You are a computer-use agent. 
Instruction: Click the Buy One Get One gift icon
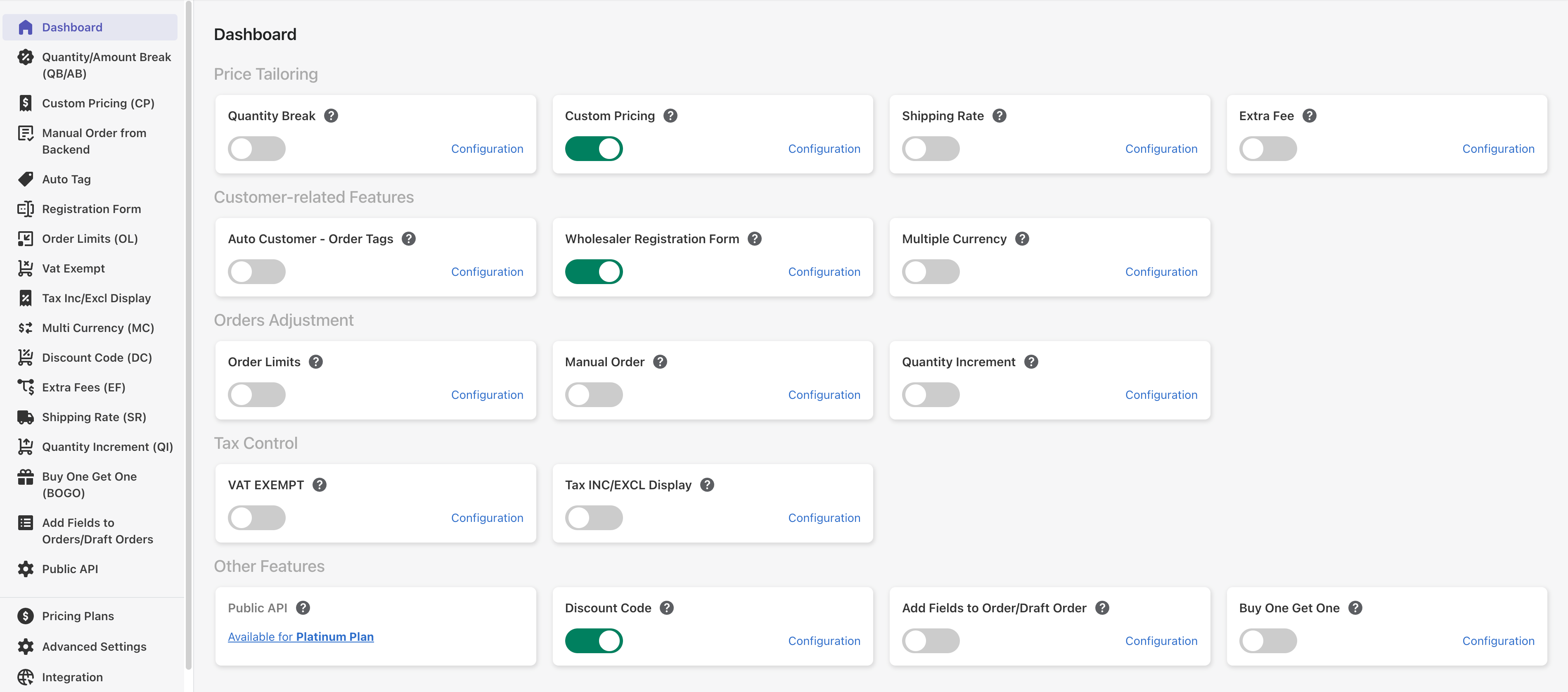point(26,477)
